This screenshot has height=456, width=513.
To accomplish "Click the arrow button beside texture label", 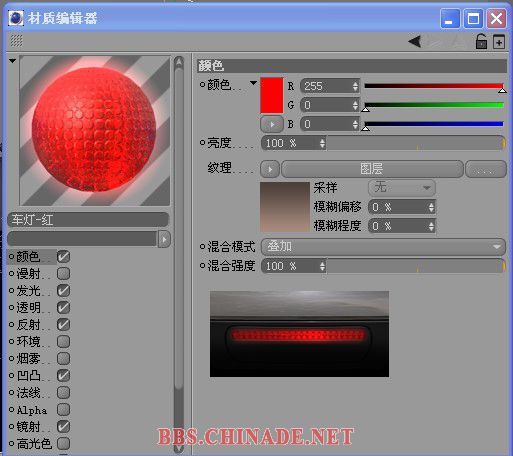I will click(270, 169).
